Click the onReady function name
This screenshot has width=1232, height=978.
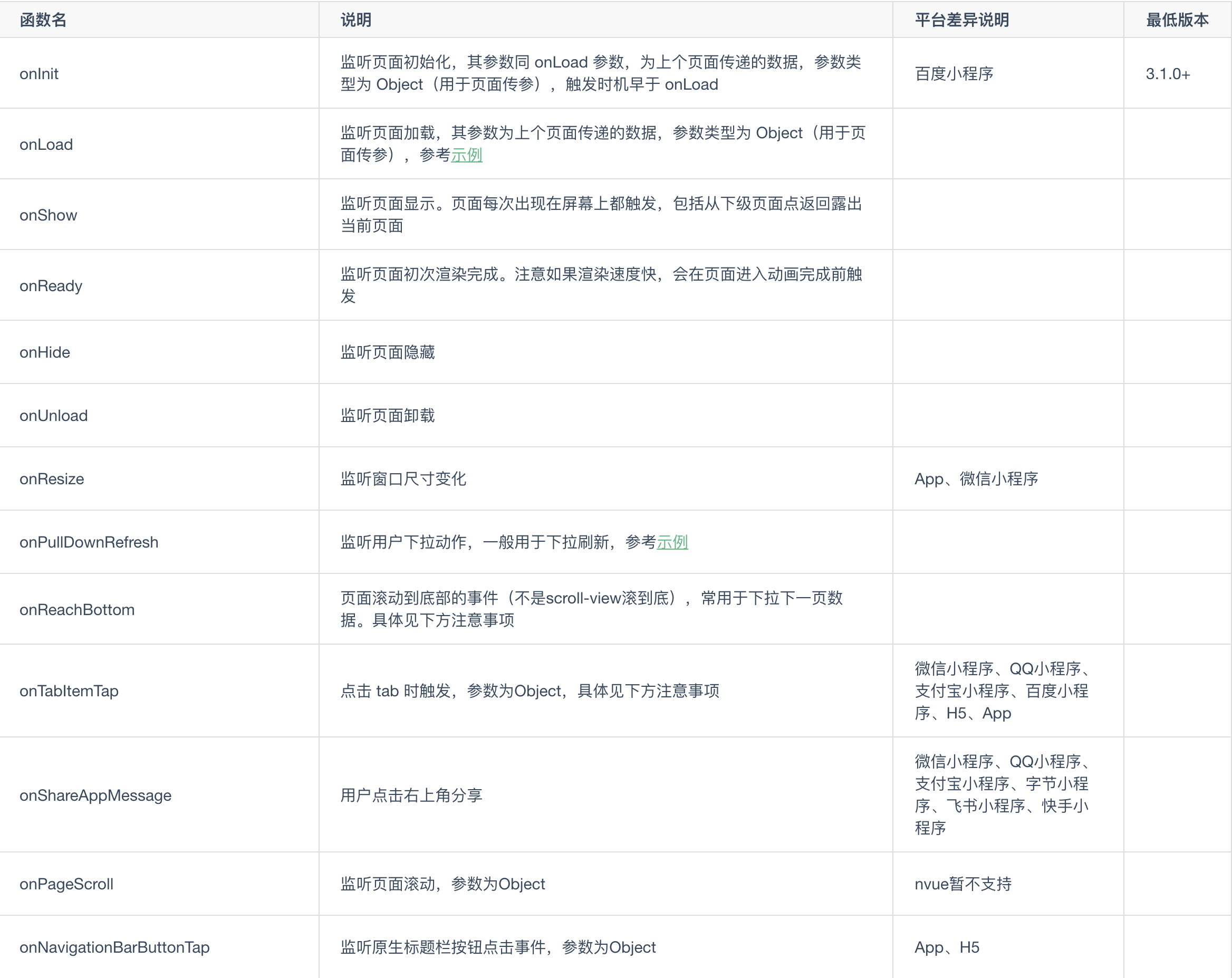[x=51, y=286]
